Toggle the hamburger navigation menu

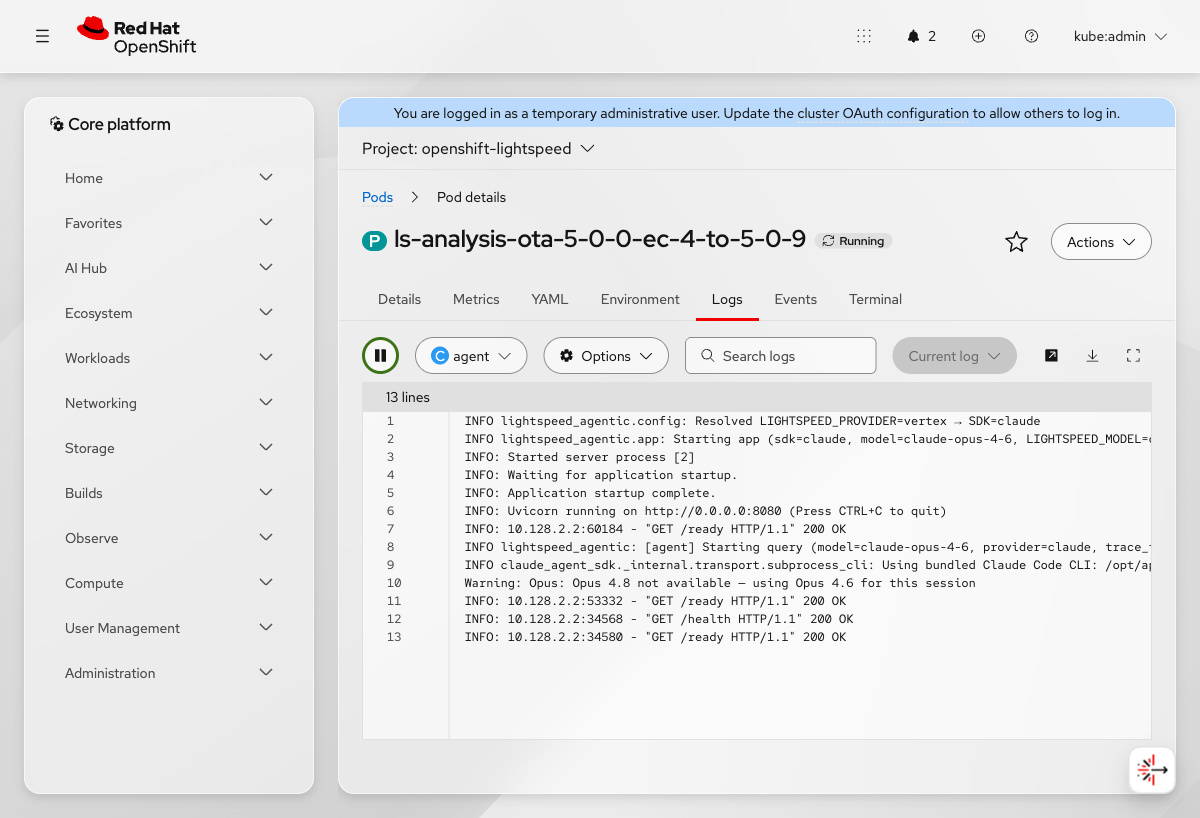42,36
